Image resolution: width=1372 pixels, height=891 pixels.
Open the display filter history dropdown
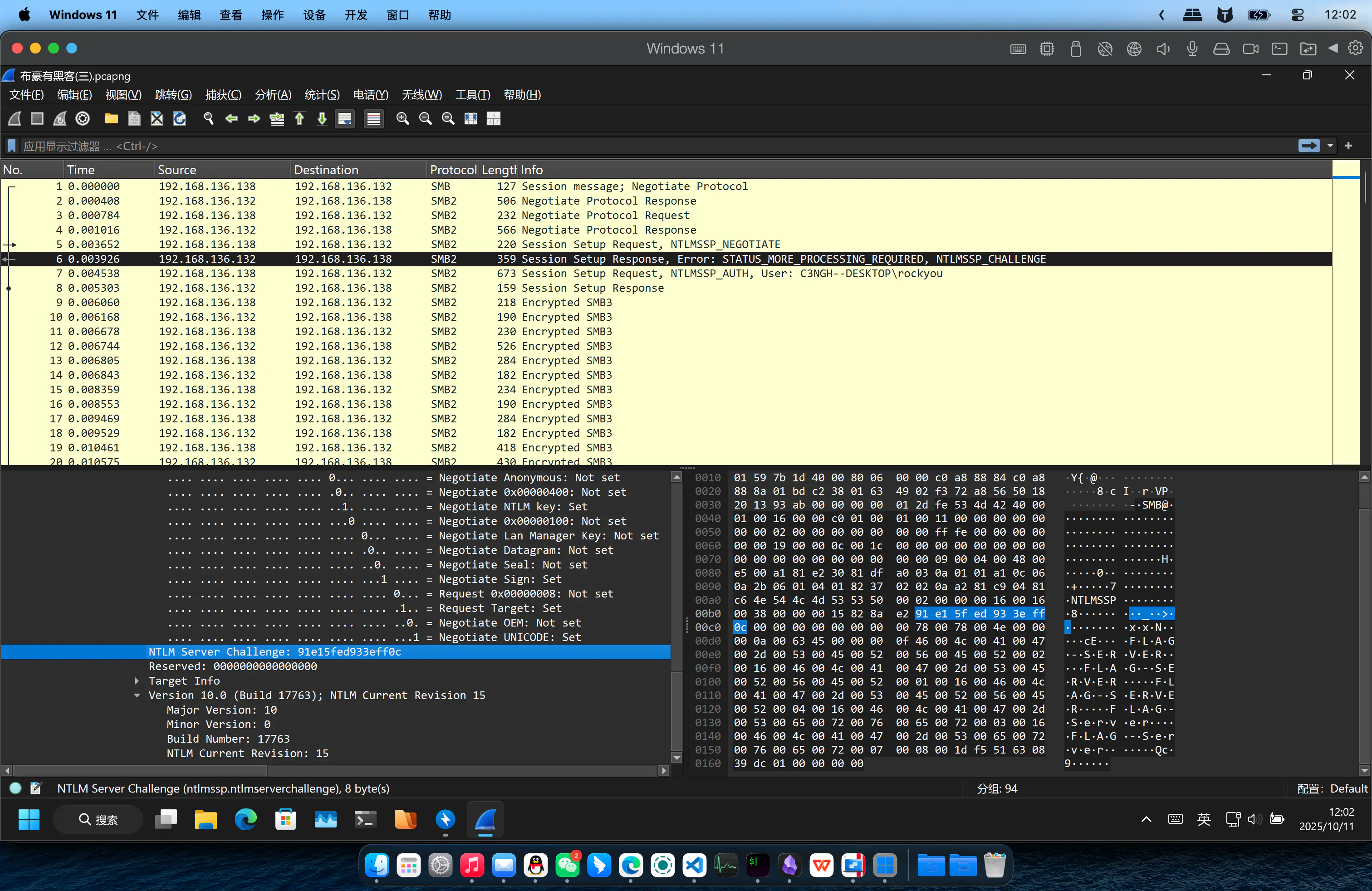[x=1331, y=146]
